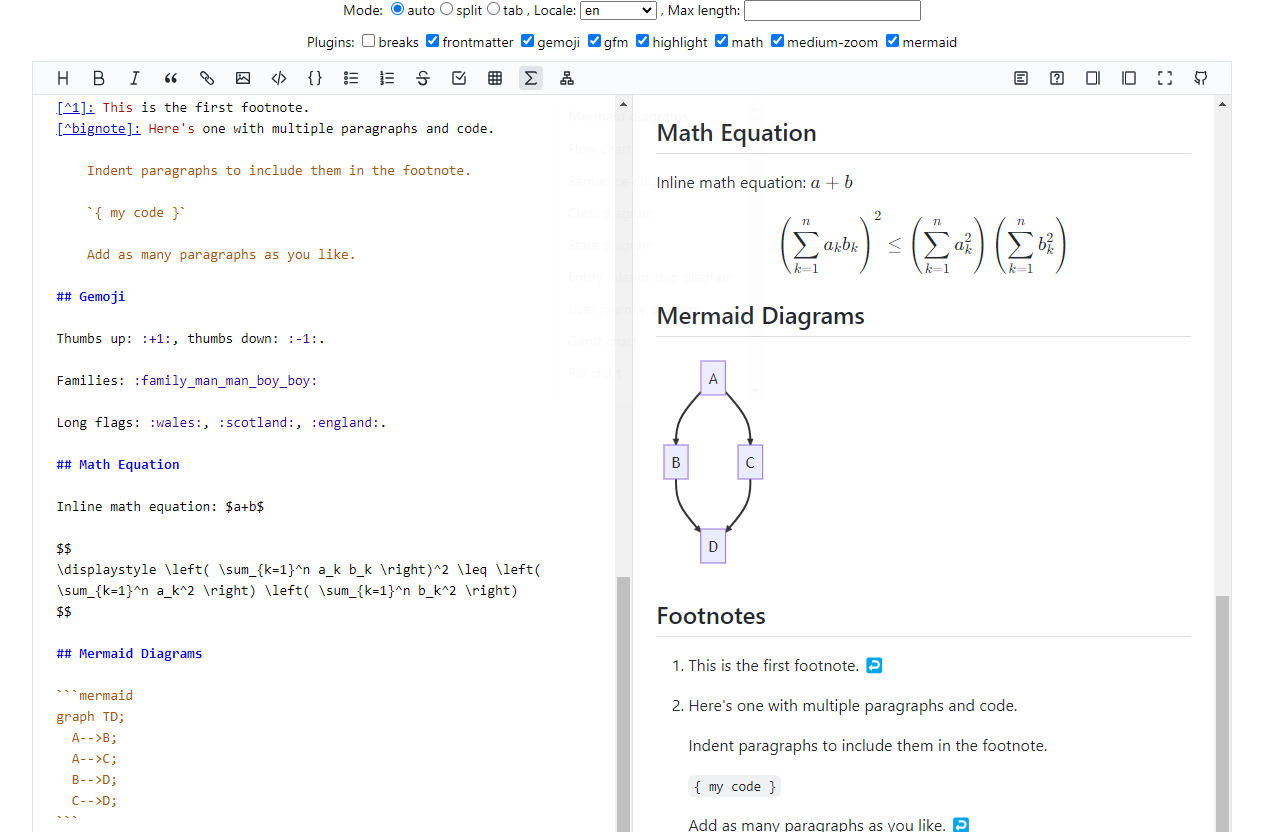Click the Gemoji heading in the editor

(x=90, y=296)
